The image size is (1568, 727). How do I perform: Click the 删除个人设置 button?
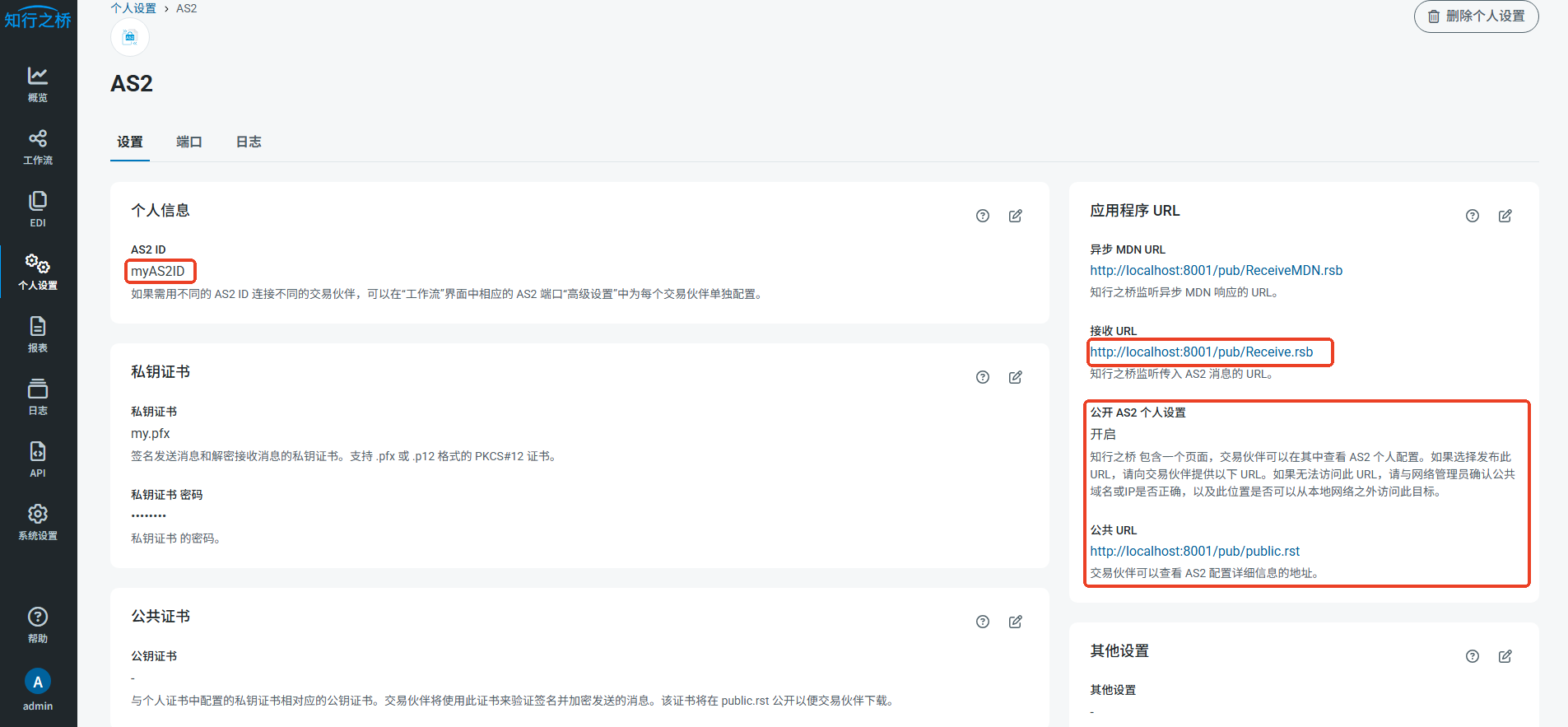(1476, 16)
